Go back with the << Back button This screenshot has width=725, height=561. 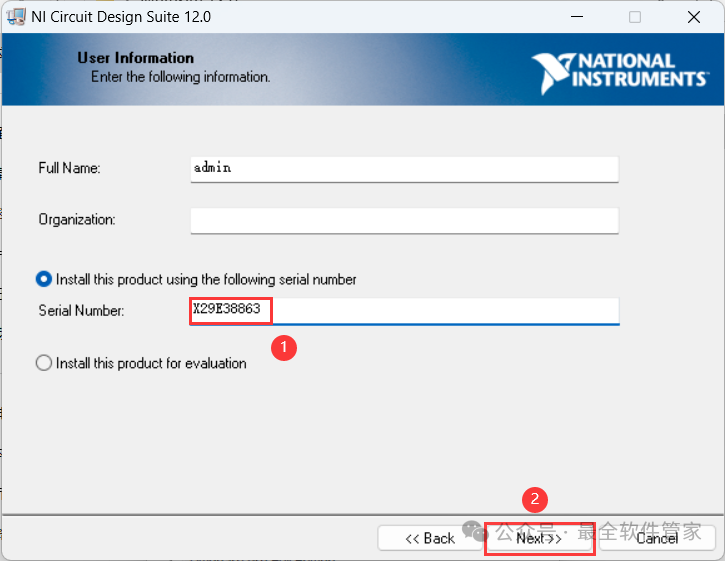tap(429, 538)
